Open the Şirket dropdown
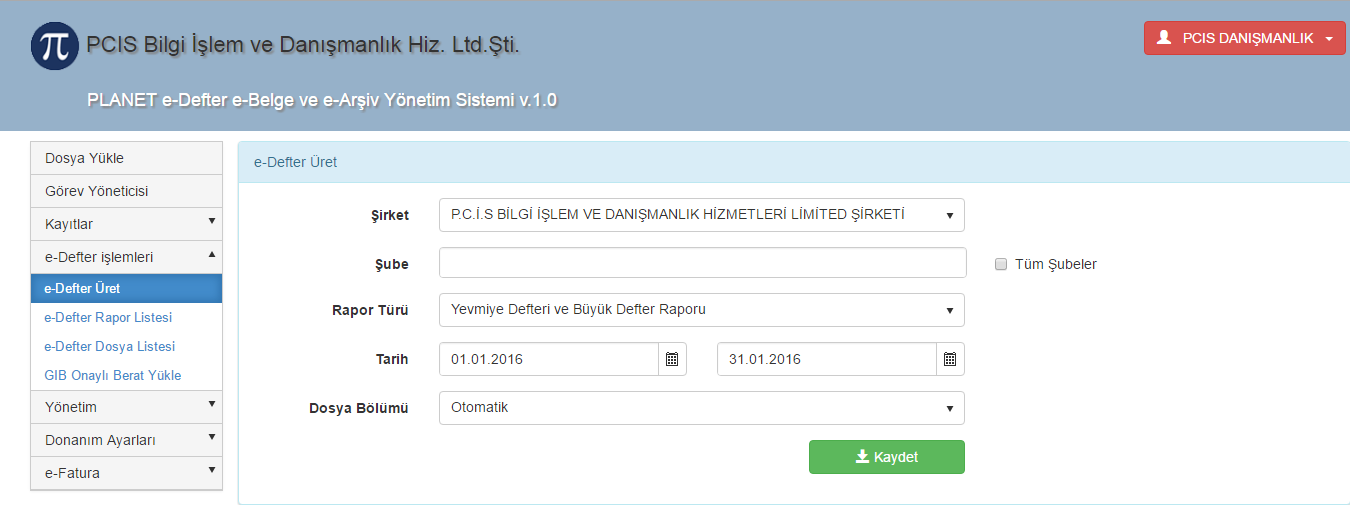 coord(702,215)
